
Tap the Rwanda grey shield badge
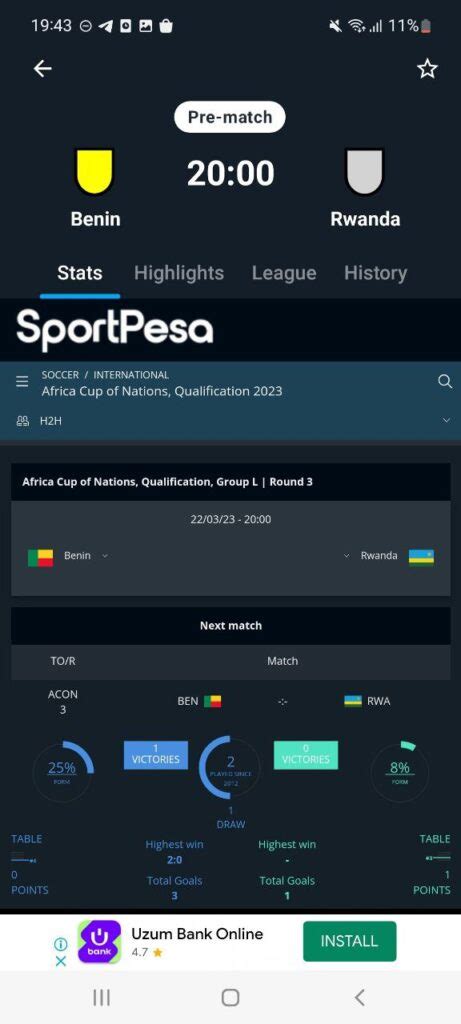point(364,172)
